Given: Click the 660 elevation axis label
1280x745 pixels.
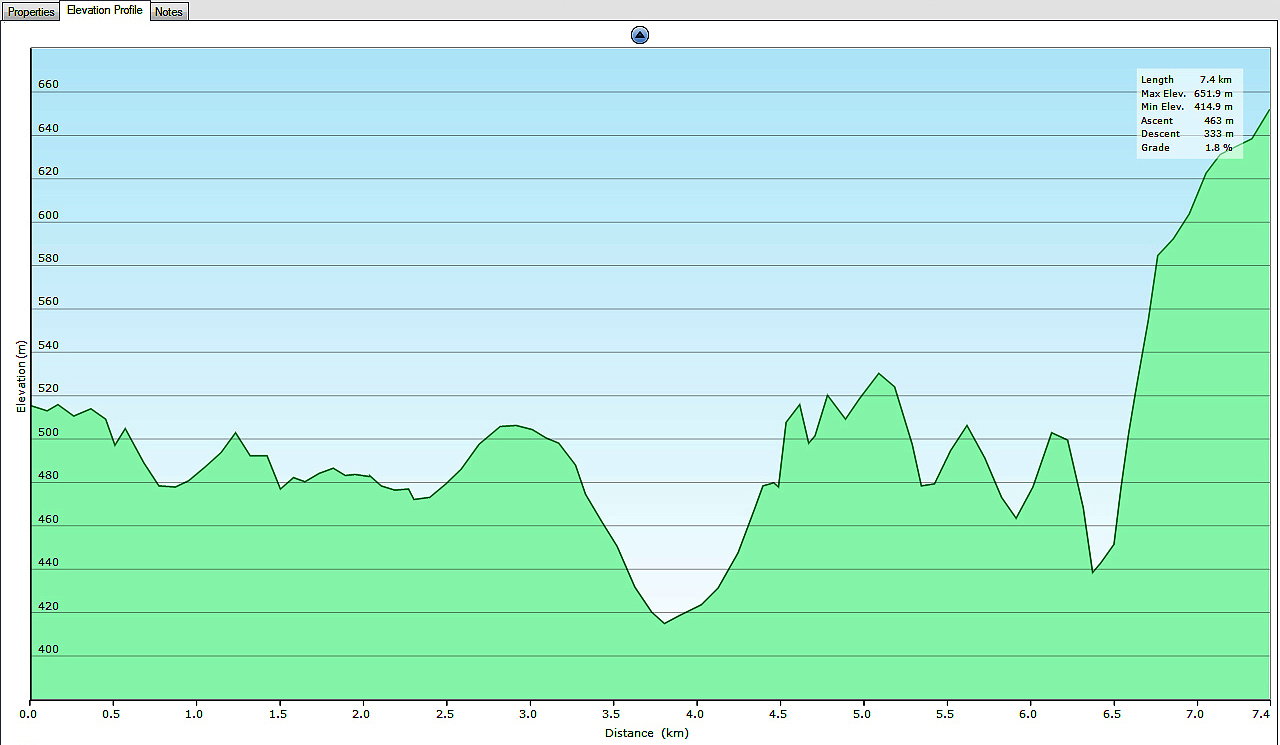Looking at the screenshot, I should point(49,85).
